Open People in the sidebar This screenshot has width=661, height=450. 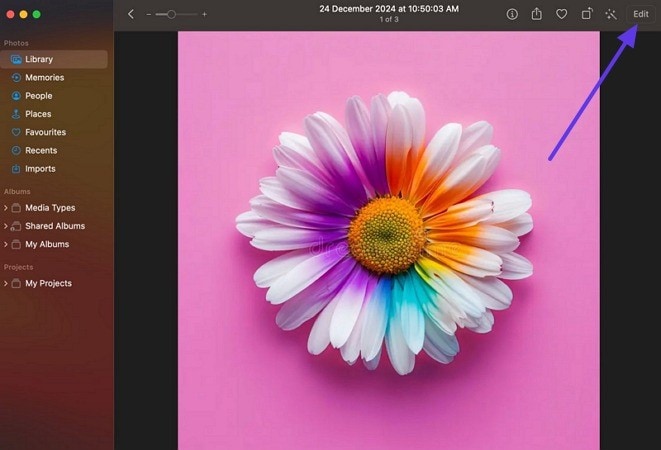tap(39, 96)
